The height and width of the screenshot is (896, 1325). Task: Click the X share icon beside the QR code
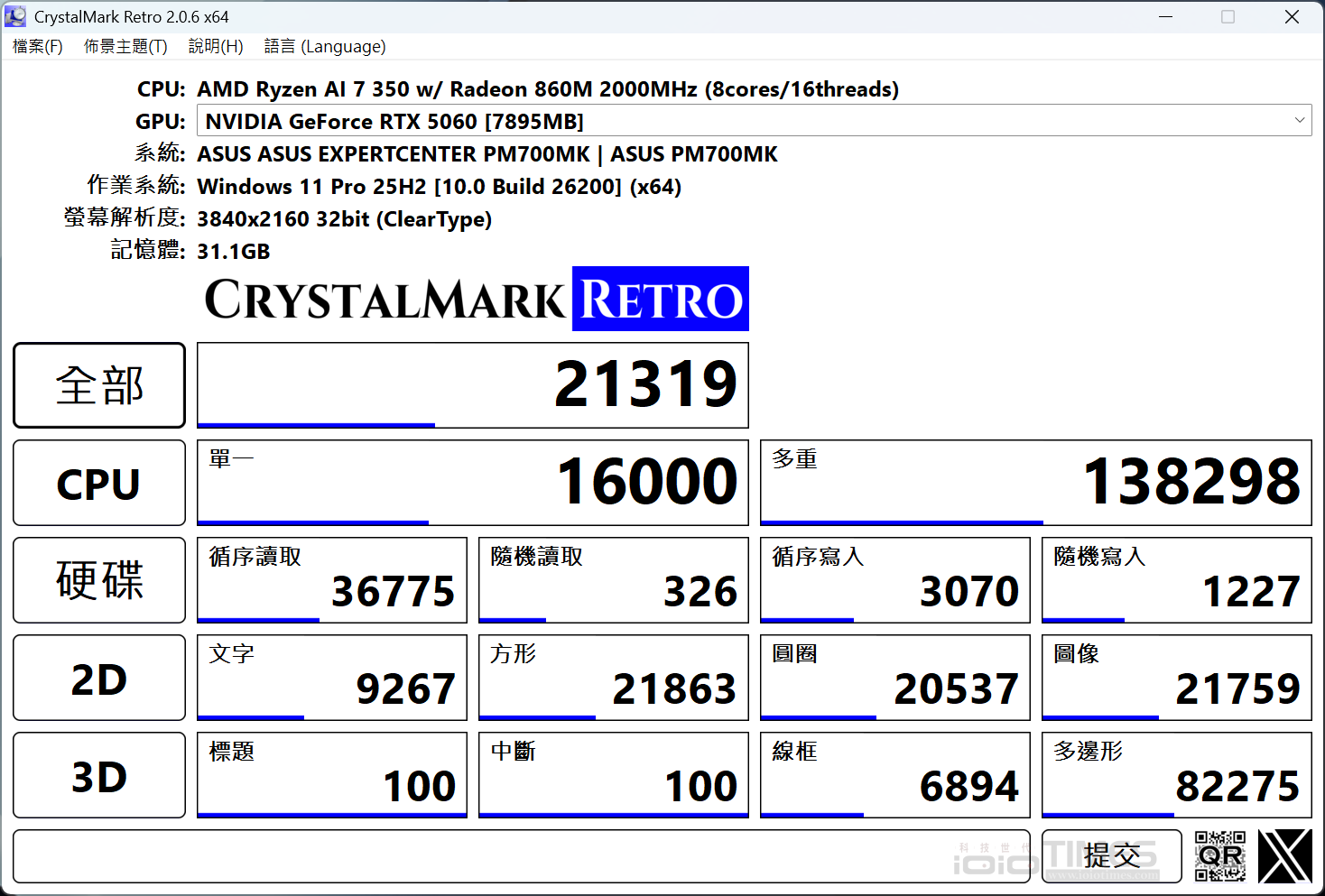click(1285, 855)
